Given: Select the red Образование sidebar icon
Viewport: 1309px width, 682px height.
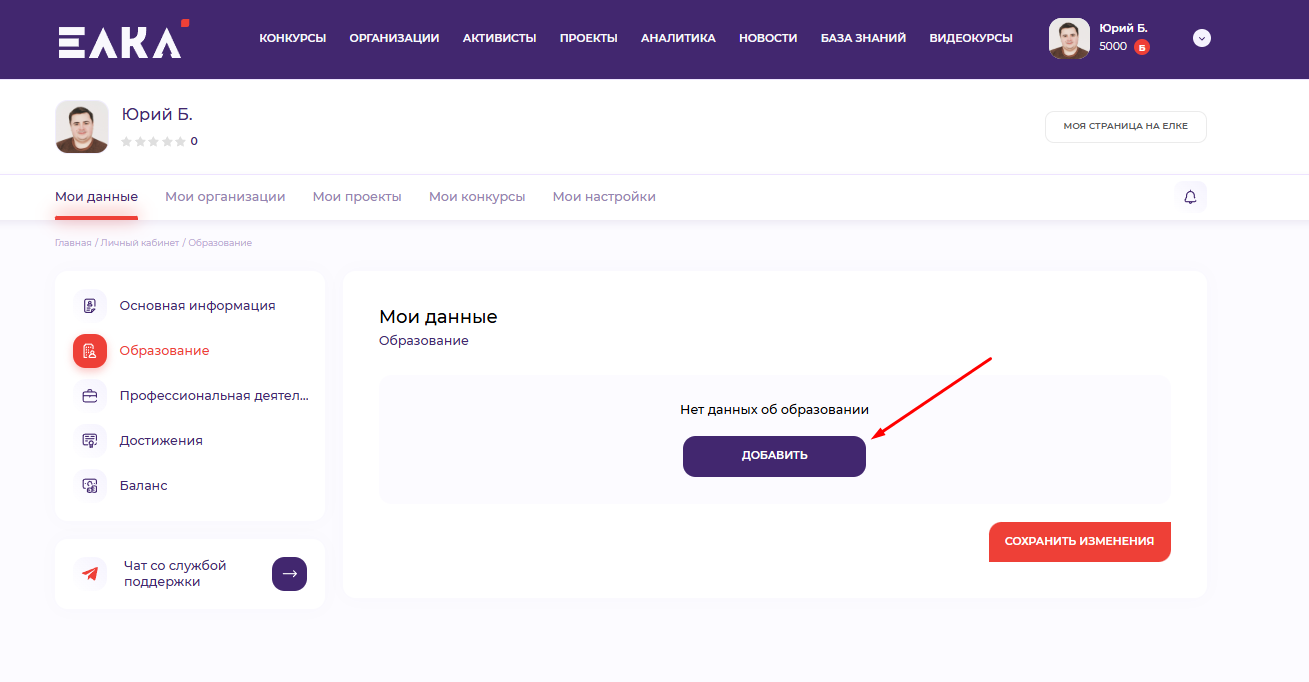Looking at the screenshot, I should pos(90,351).
